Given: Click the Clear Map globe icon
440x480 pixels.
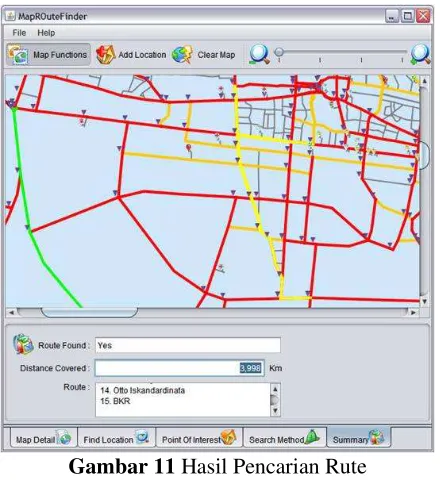Looking at the screenshot, I should click(x=182, y=55).
